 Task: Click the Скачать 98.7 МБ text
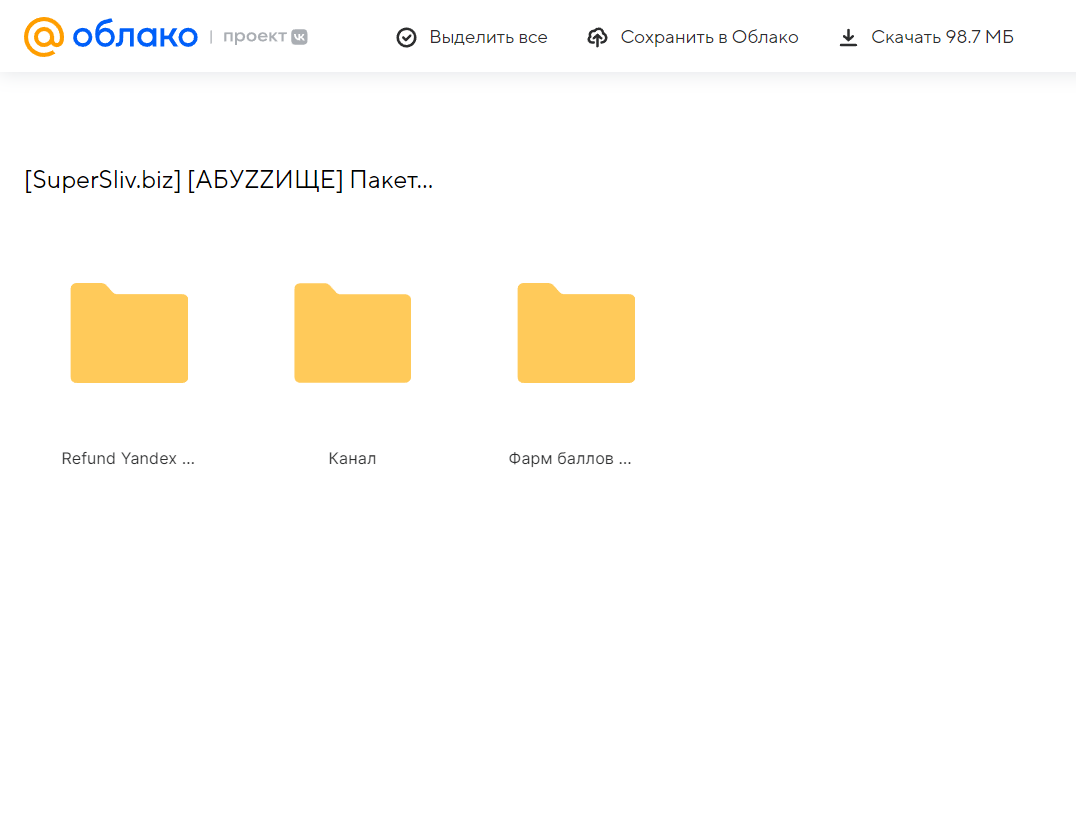click(942, 37)
